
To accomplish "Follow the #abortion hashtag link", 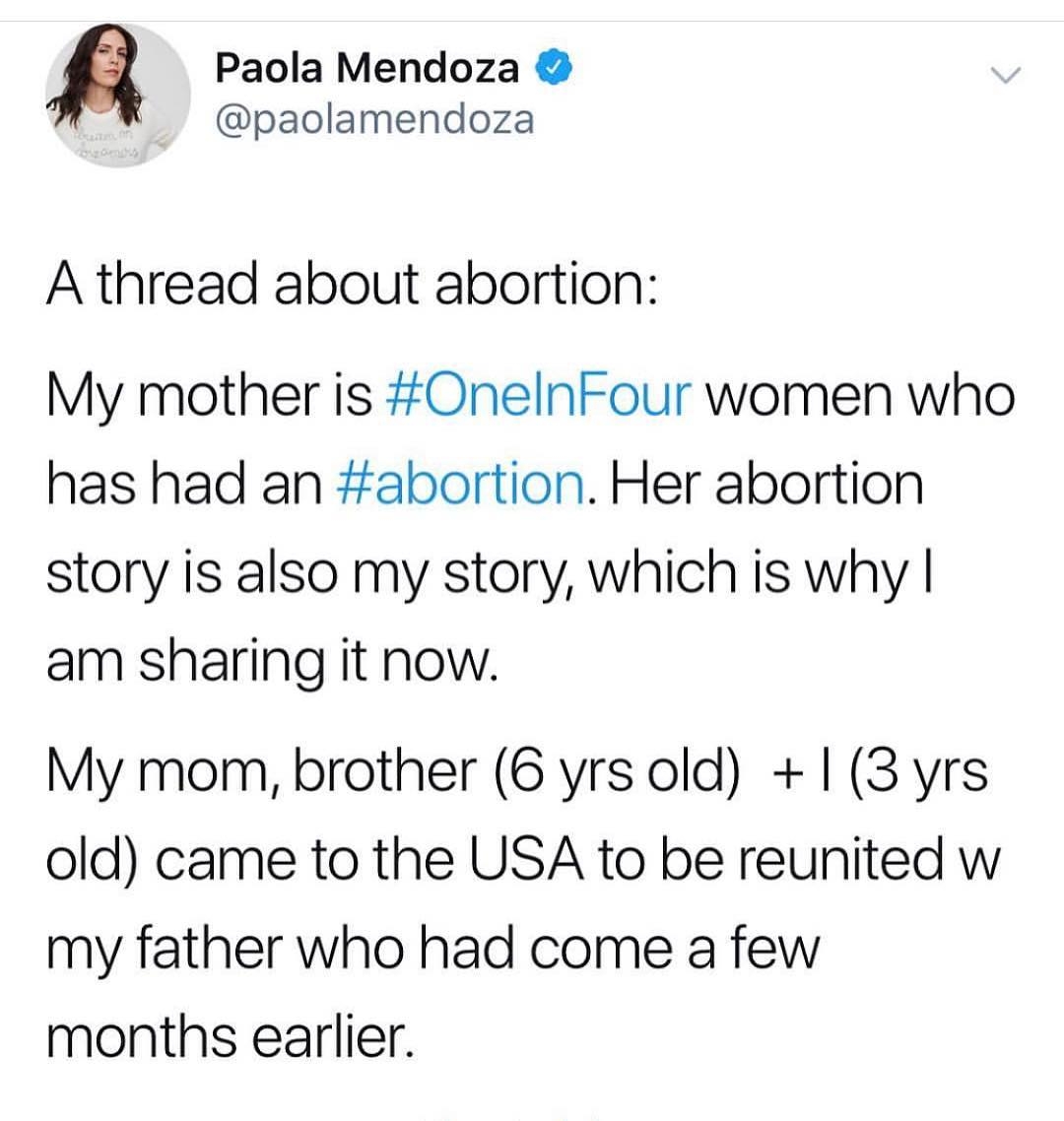I will tap(461, 484).
